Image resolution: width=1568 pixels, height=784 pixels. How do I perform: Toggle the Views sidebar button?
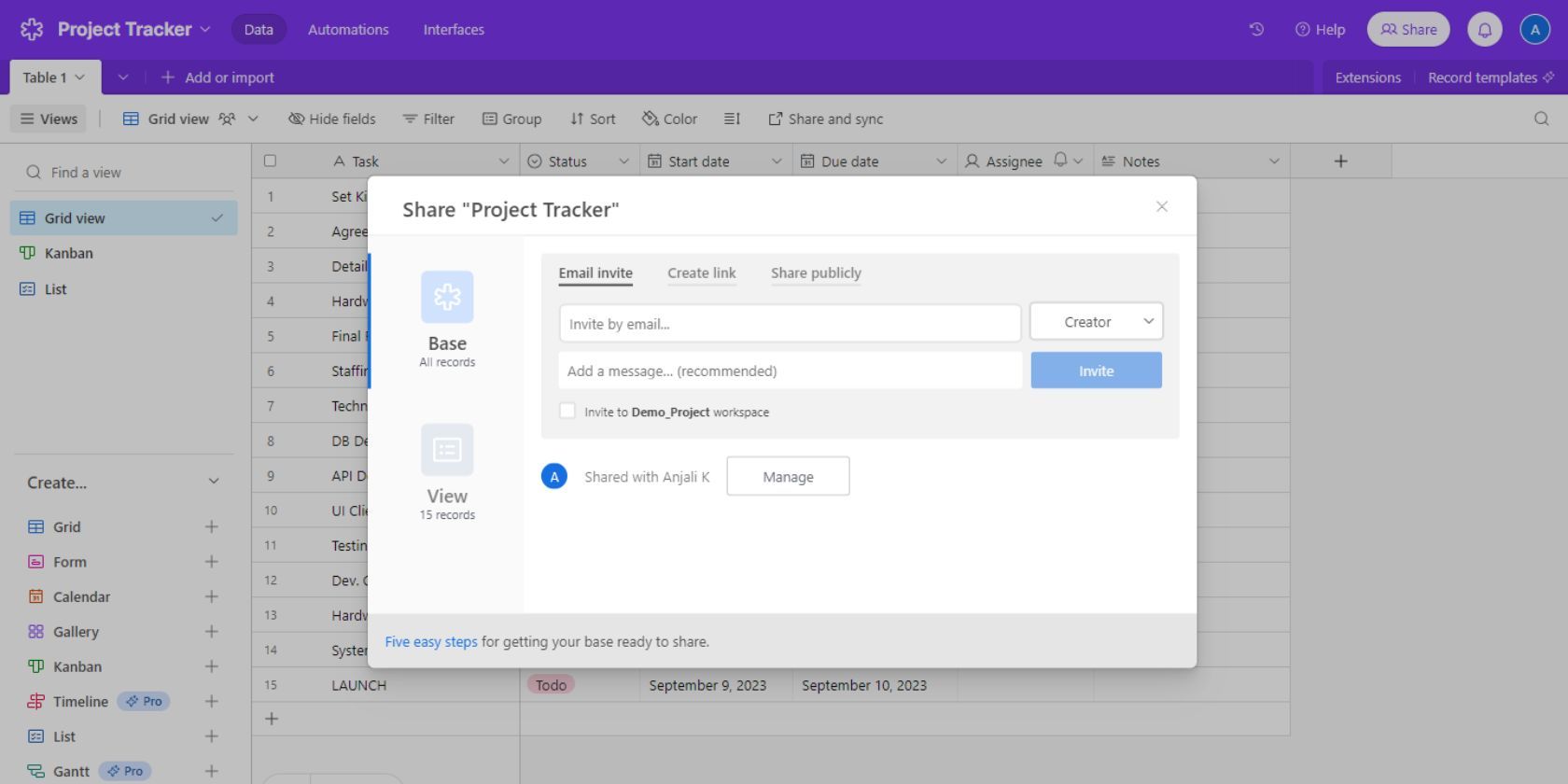pyautogui.click(x=49, y=119)
